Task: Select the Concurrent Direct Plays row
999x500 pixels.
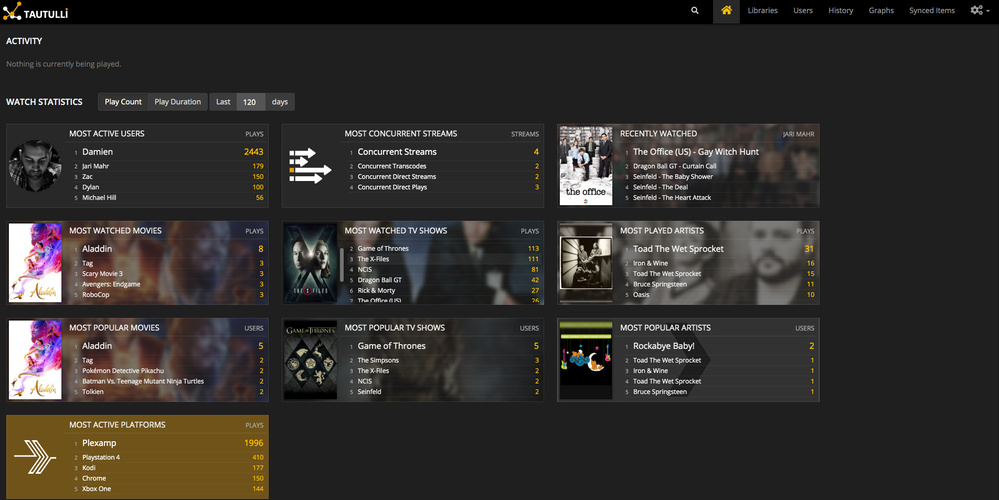Action: [x=445, y=187]
